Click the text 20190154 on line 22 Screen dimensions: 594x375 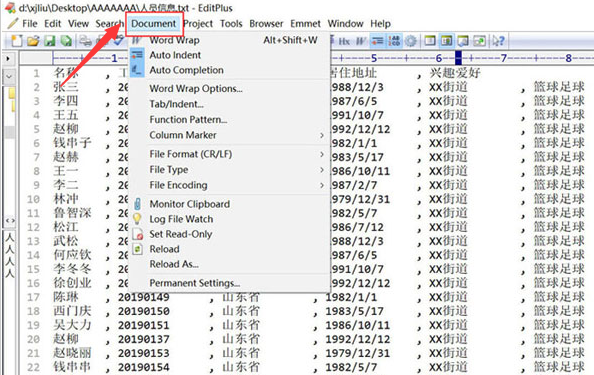pos(144,367)
